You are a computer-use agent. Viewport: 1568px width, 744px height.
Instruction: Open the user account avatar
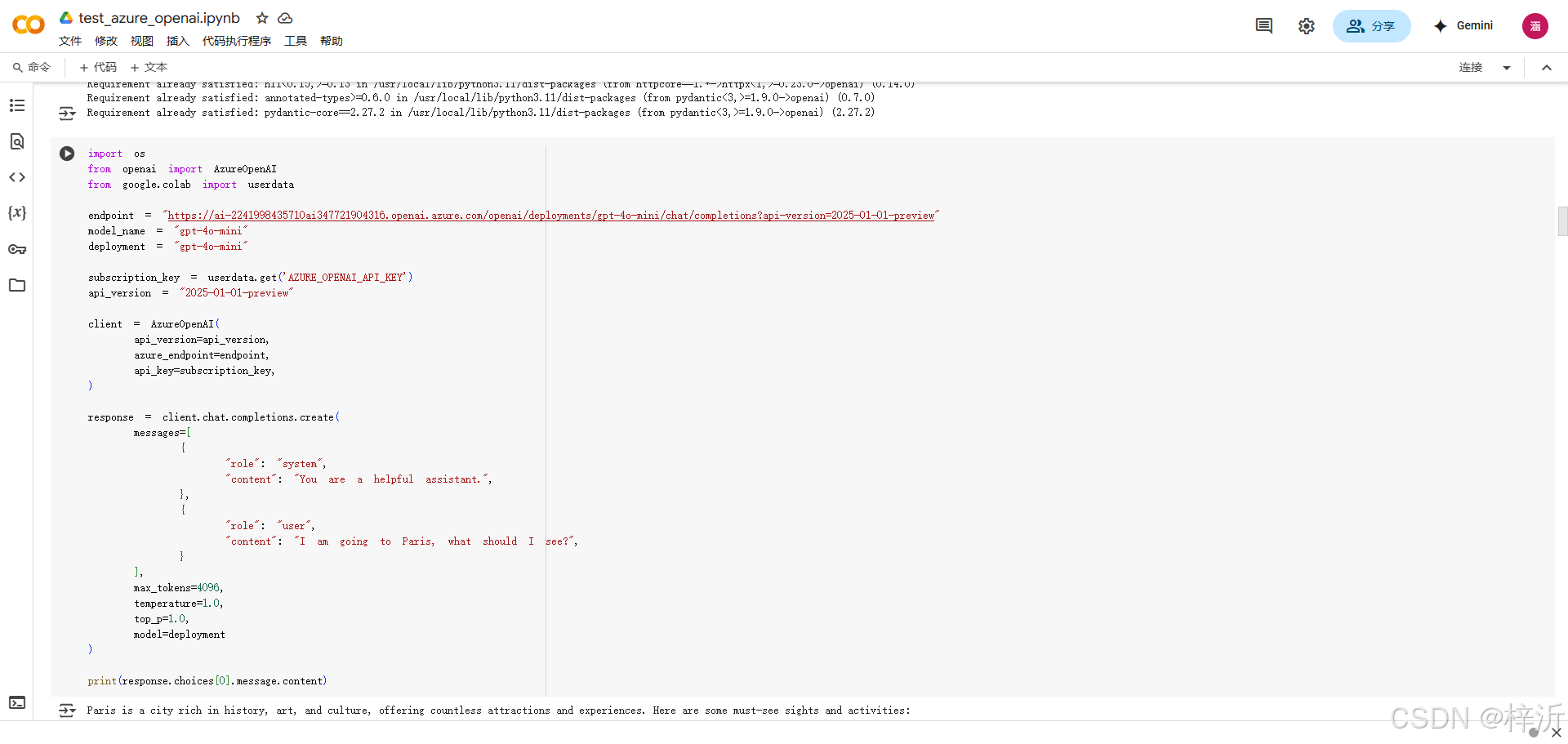1535,26
